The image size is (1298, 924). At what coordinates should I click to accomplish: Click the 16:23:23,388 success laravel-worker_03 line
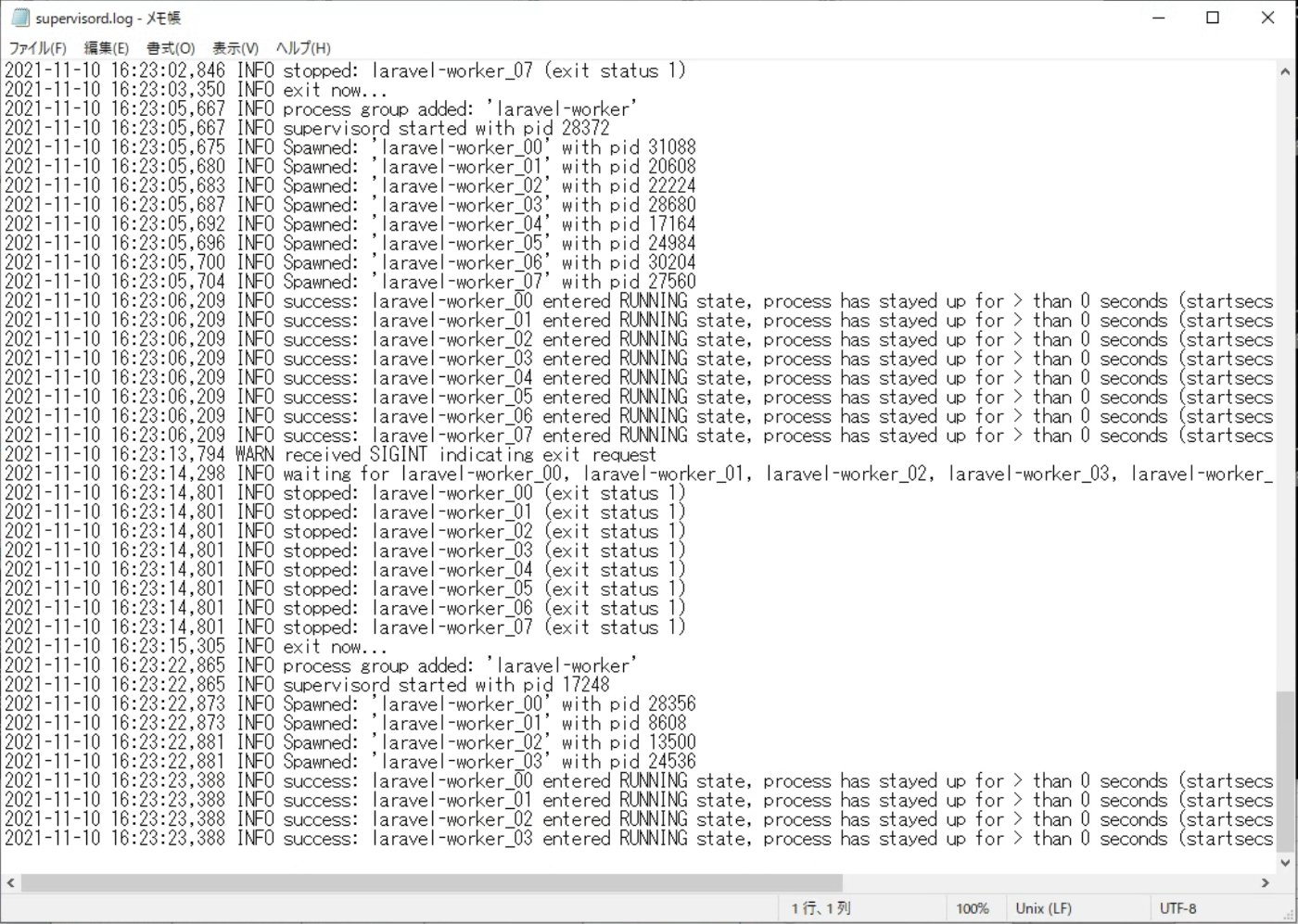click(x=639, y=839)
